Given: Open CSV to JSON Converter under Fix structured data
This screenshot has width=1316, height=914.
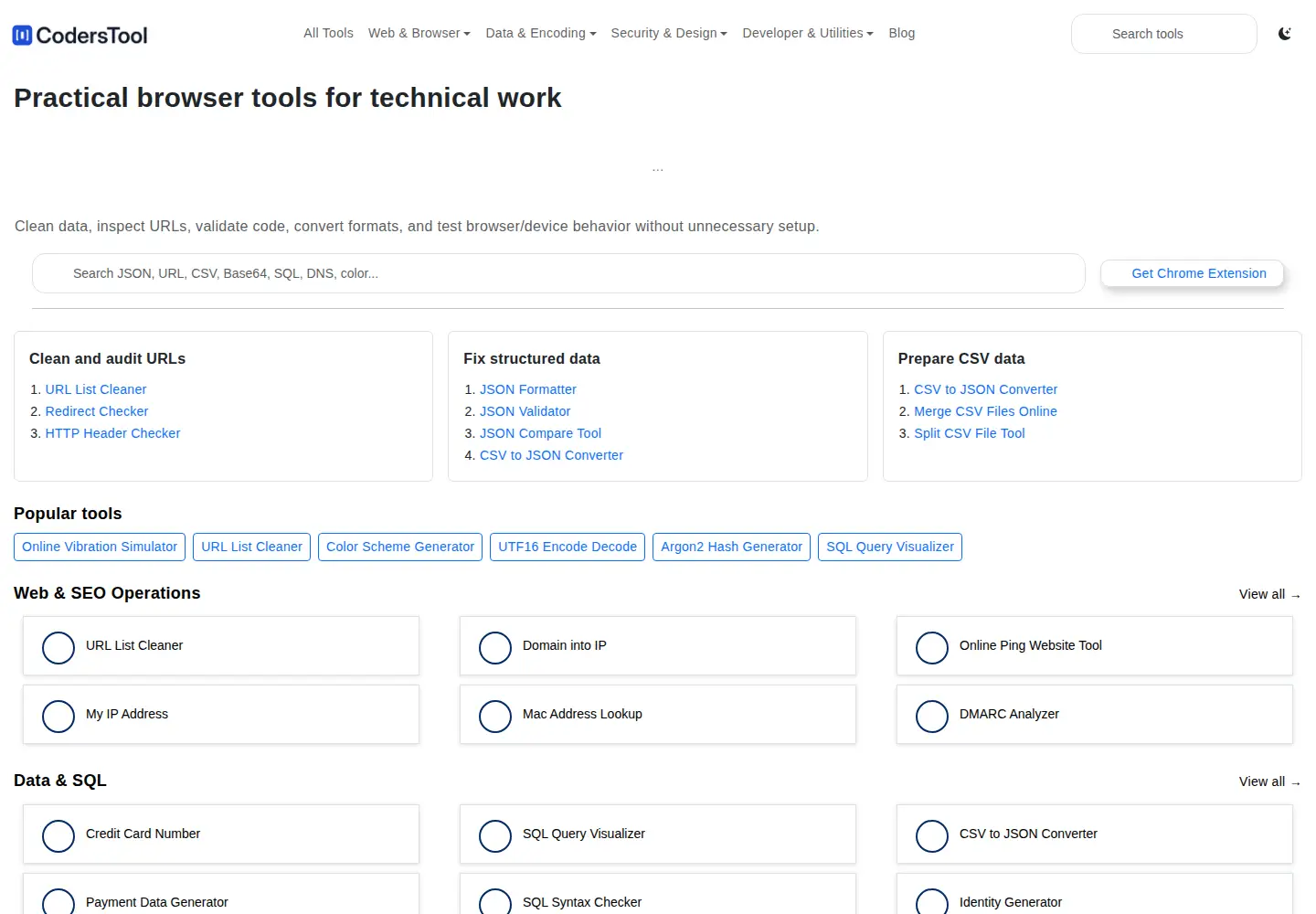Looking at the screenshot, I should click(x=552, y=455).
